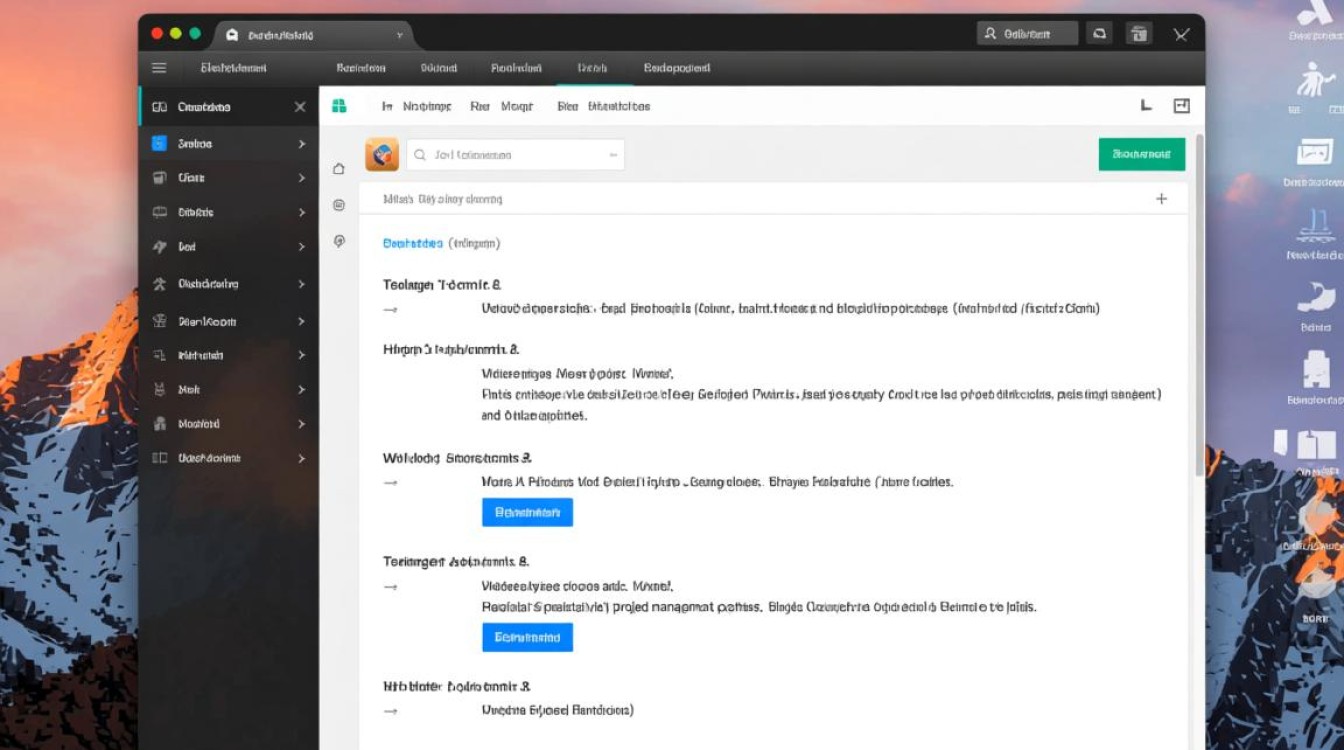
Task: Click the round icon below the home icon
Action: (x=339, y=205)
